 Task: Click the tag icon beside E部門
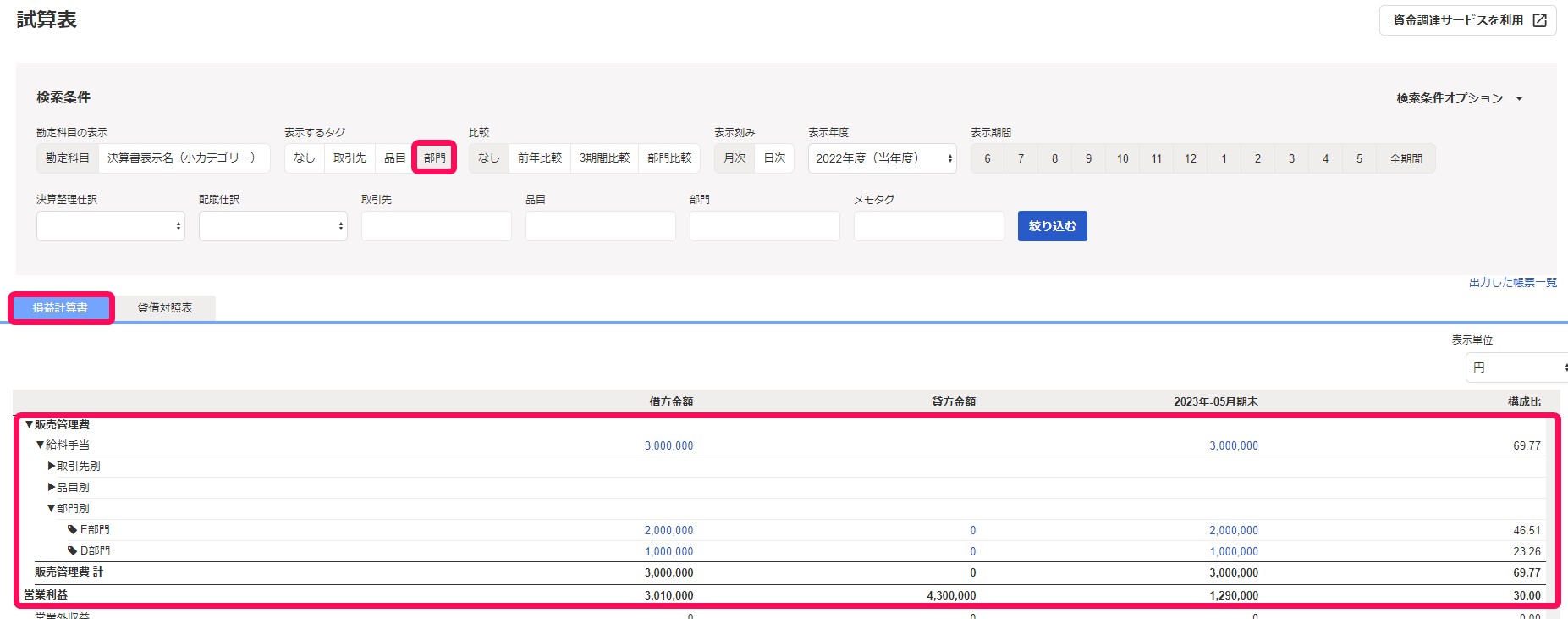[73, 529]
